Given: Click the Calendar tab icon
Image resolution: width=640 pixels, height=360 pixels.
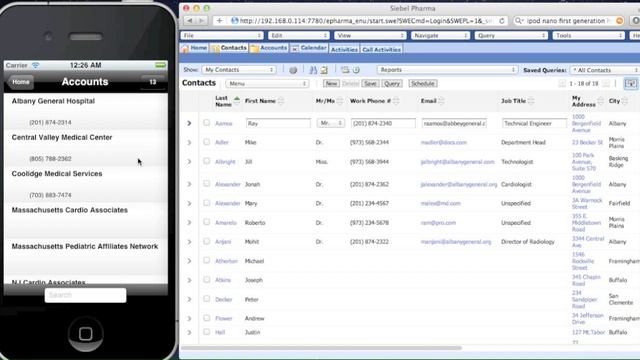Looking at the screenshot, I should click(295, 49).
